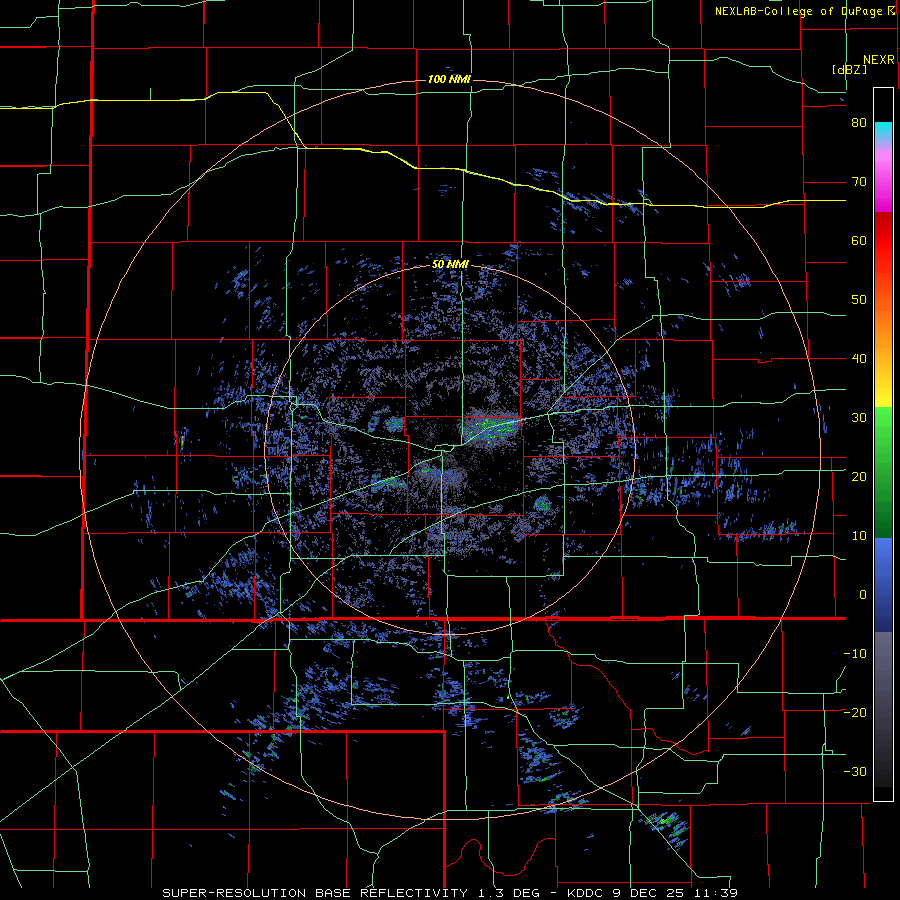The image size is (900, 900).
Task: Click the 50 NMI range ring label
Action: click(450, 265)
